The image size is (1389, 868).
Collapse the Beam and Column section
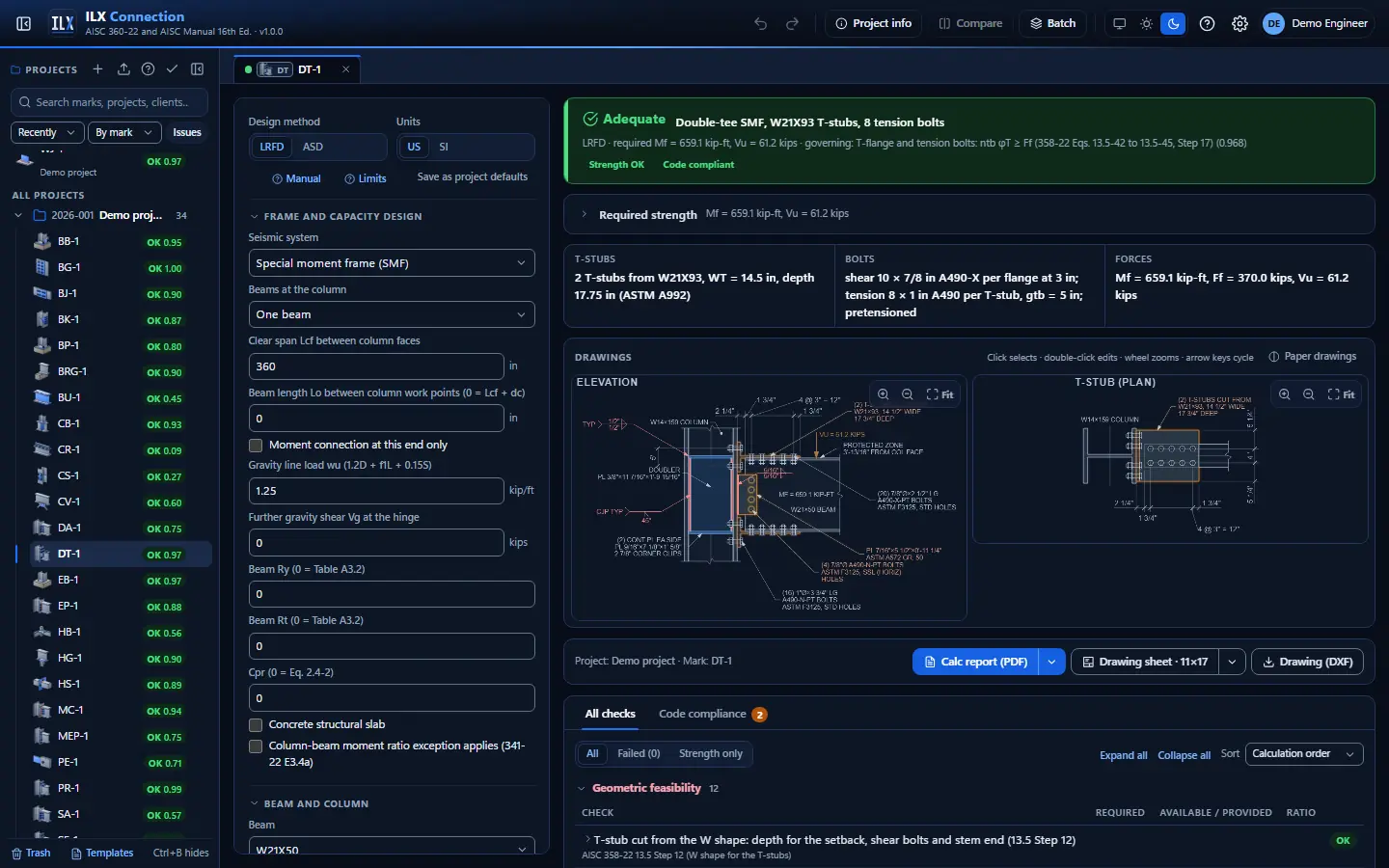[255, 803]
